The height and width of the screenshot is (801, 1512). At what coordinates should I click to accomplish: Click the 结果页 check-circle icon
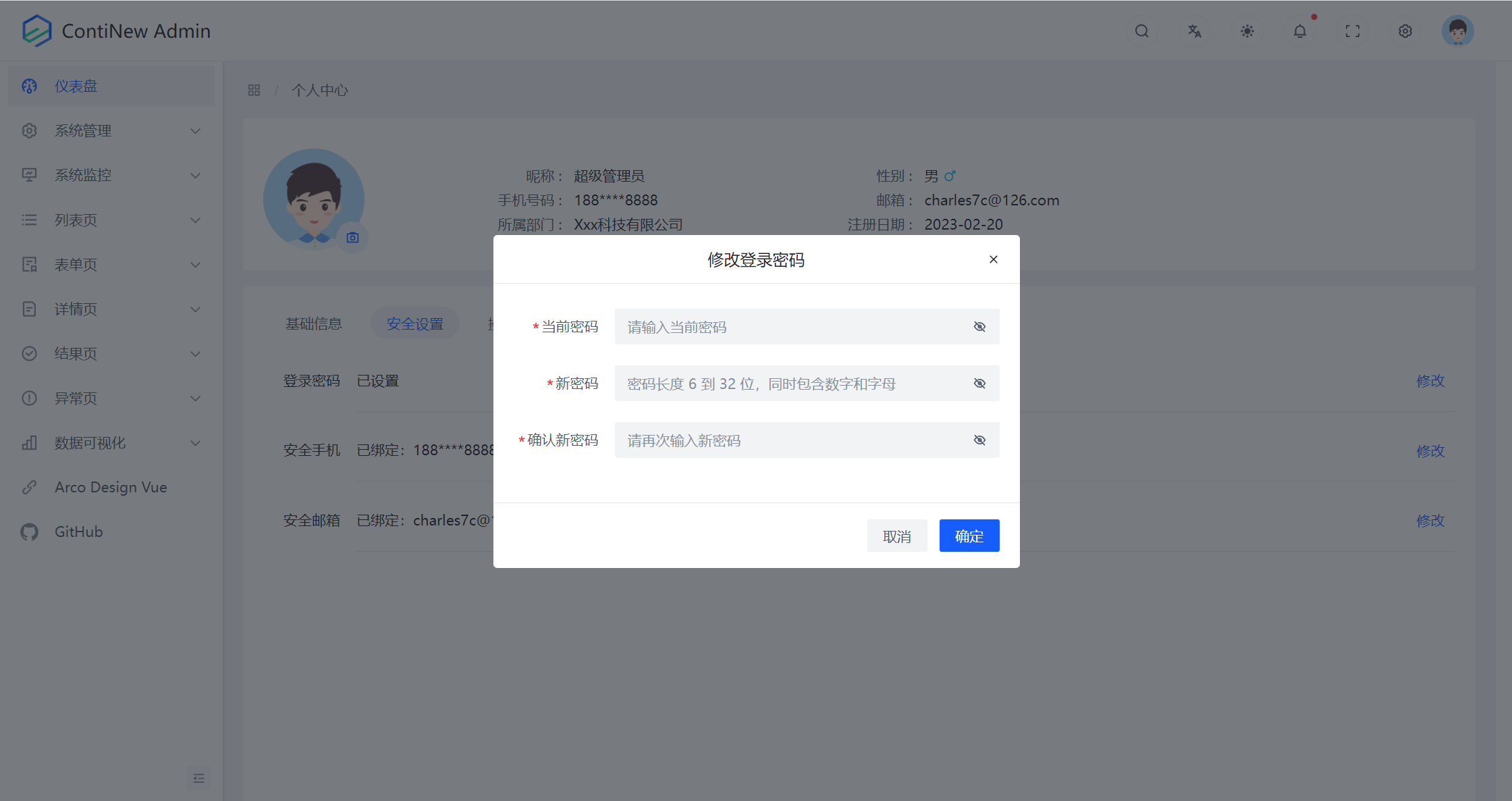[29, 353]
